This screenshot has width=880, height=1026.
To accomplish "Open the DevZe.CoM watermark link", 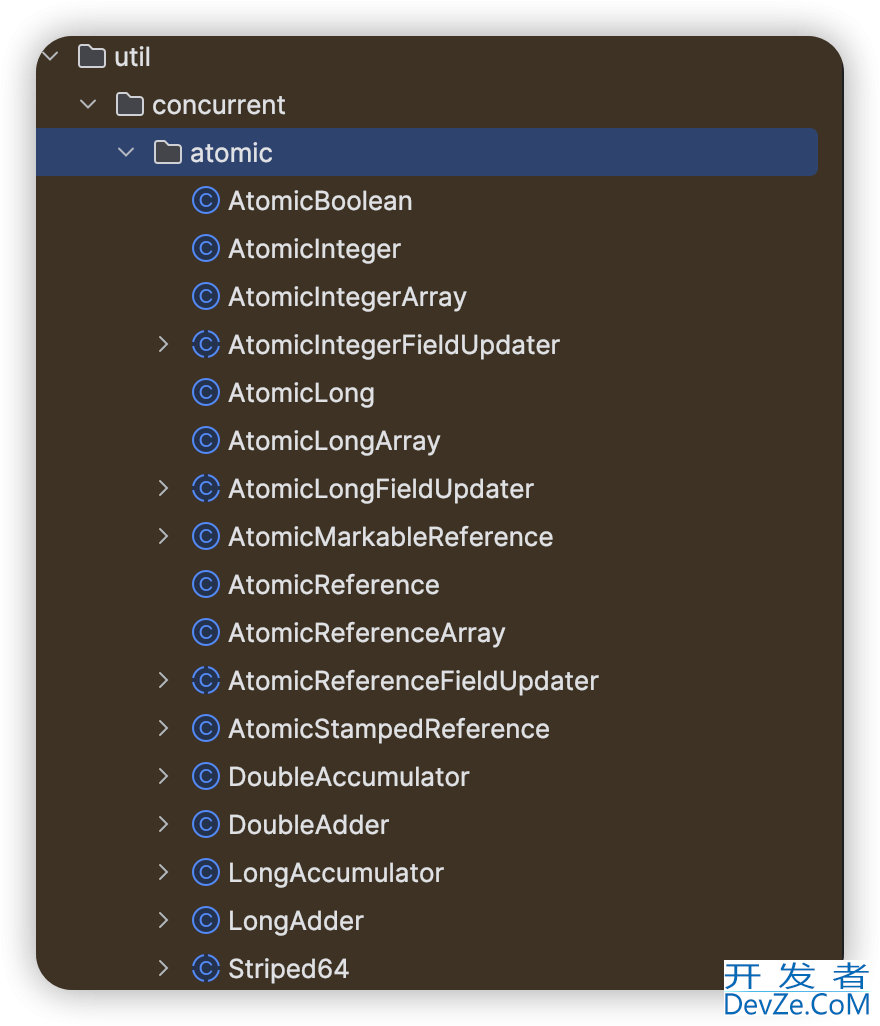I will point(796,990).
